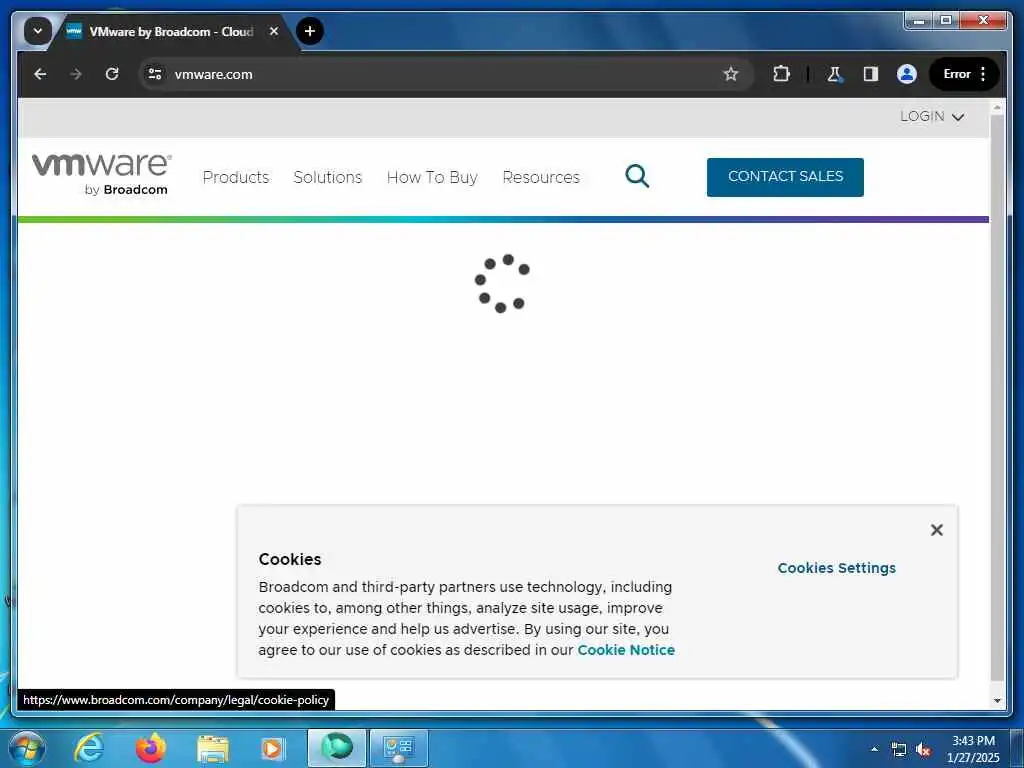Open the control panel taskbar item
Viewport: 1024px width, 768px height.
(399, 748)
